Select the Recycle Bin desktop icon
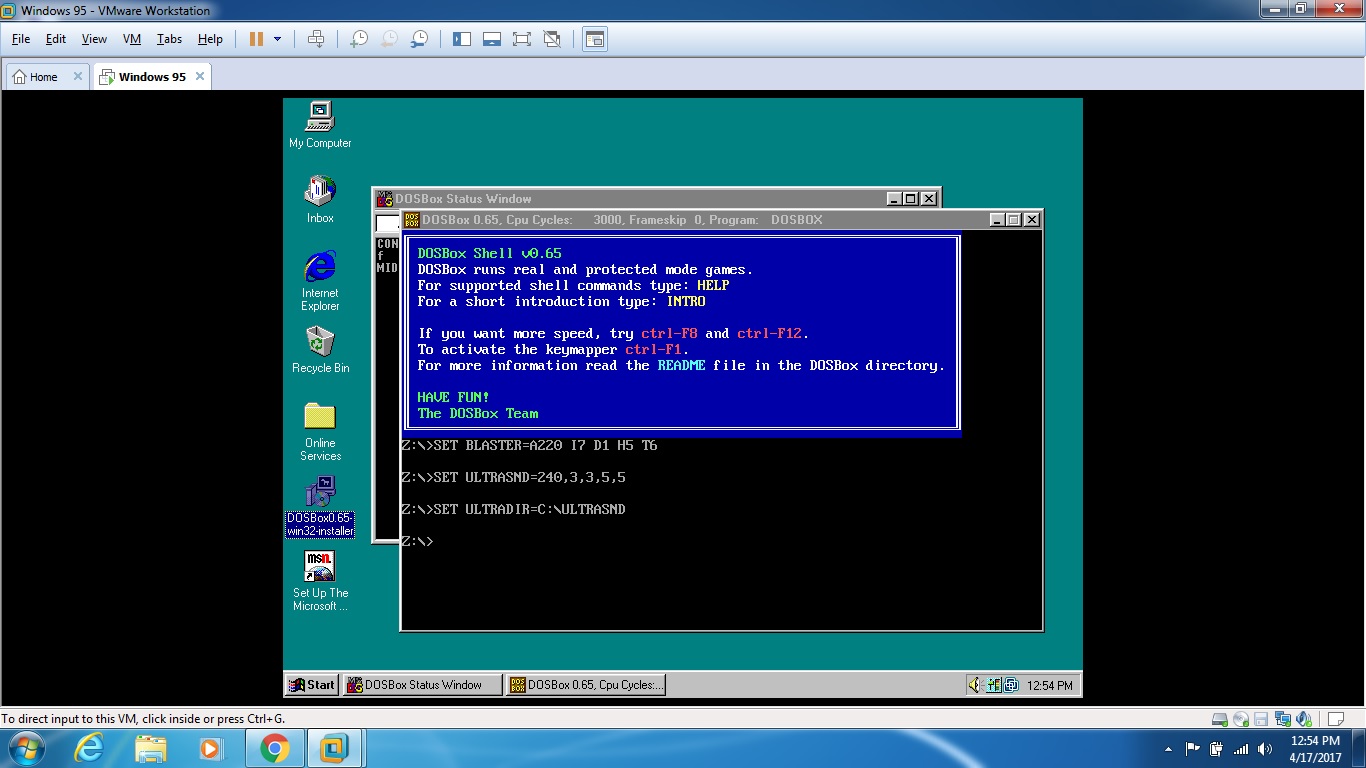The height and width of the screenshot is (768, 1366). tap(320, 350)
